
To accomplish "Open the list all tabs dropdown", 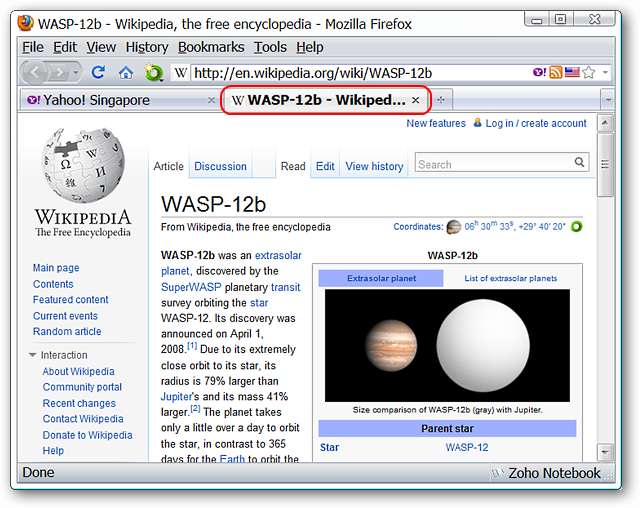I will [608, 100].
